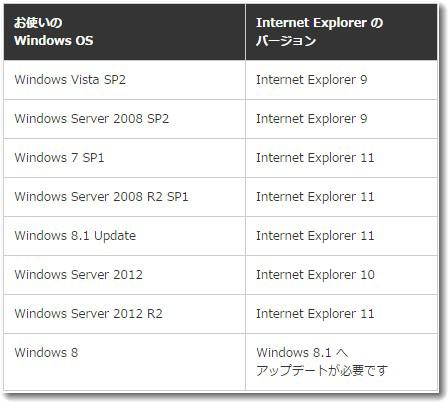The height and width of the screenshot is (402, 448).
Task: Select the Windows 7 SP1 cell
Action: 124,158
